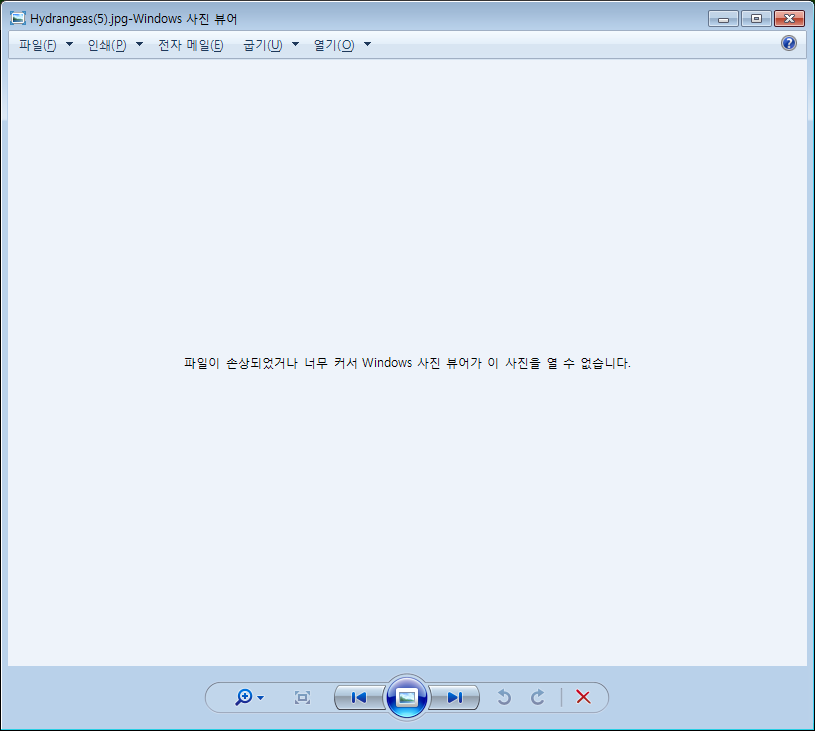Open the zoom magnifier control
This screenshot has width=815, height=731.
(244, 697)
